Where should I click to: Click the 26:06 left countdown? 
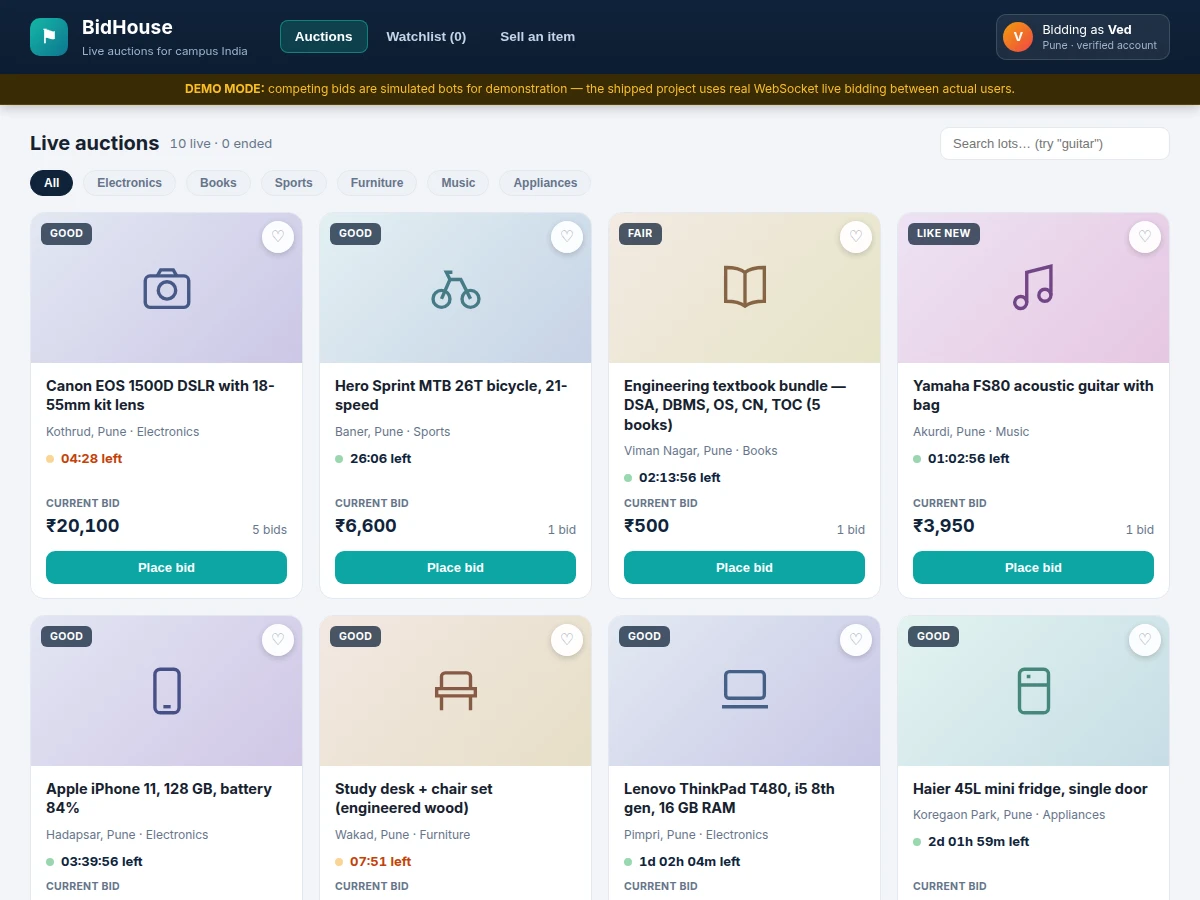coord(380,459)
